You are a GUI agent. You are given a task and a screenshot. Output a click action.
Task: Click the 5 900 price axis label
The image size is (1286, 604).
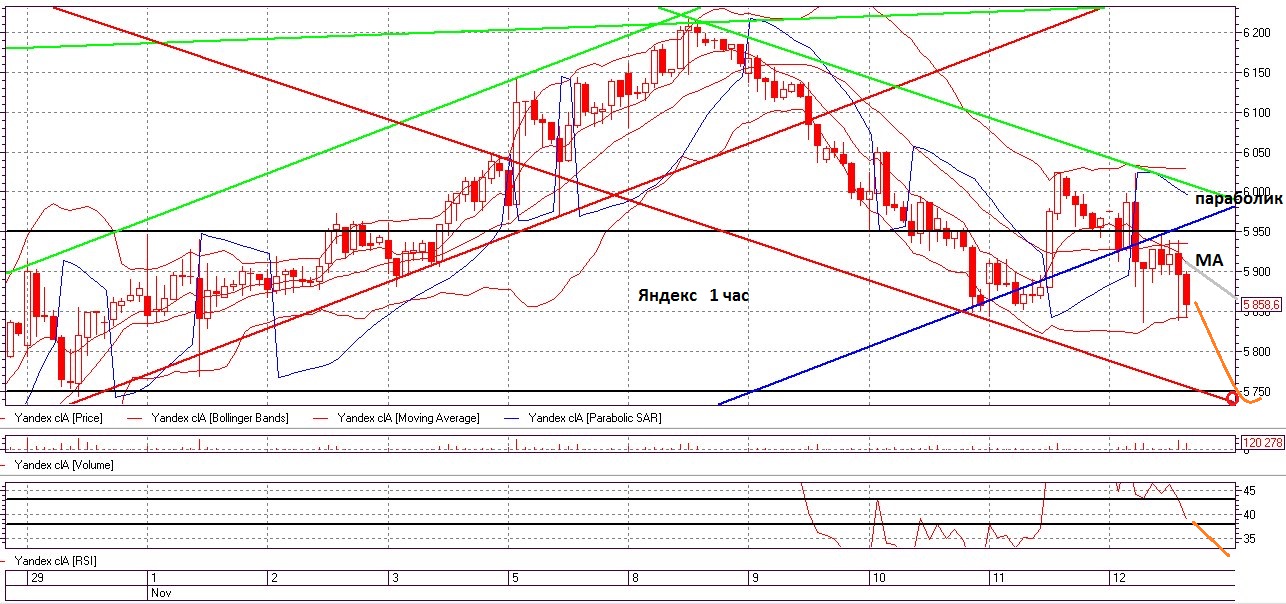1257,272
